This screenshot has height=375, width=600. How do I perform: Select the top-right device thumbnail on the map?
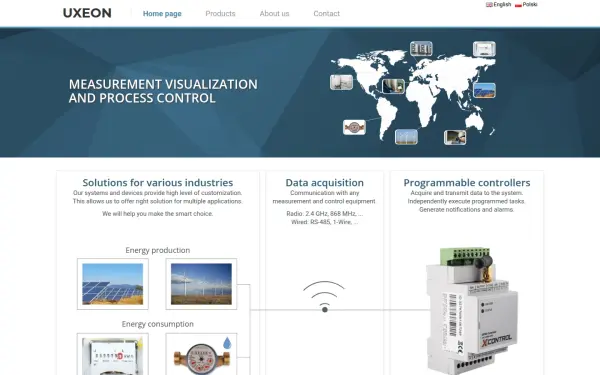[484, 49]
